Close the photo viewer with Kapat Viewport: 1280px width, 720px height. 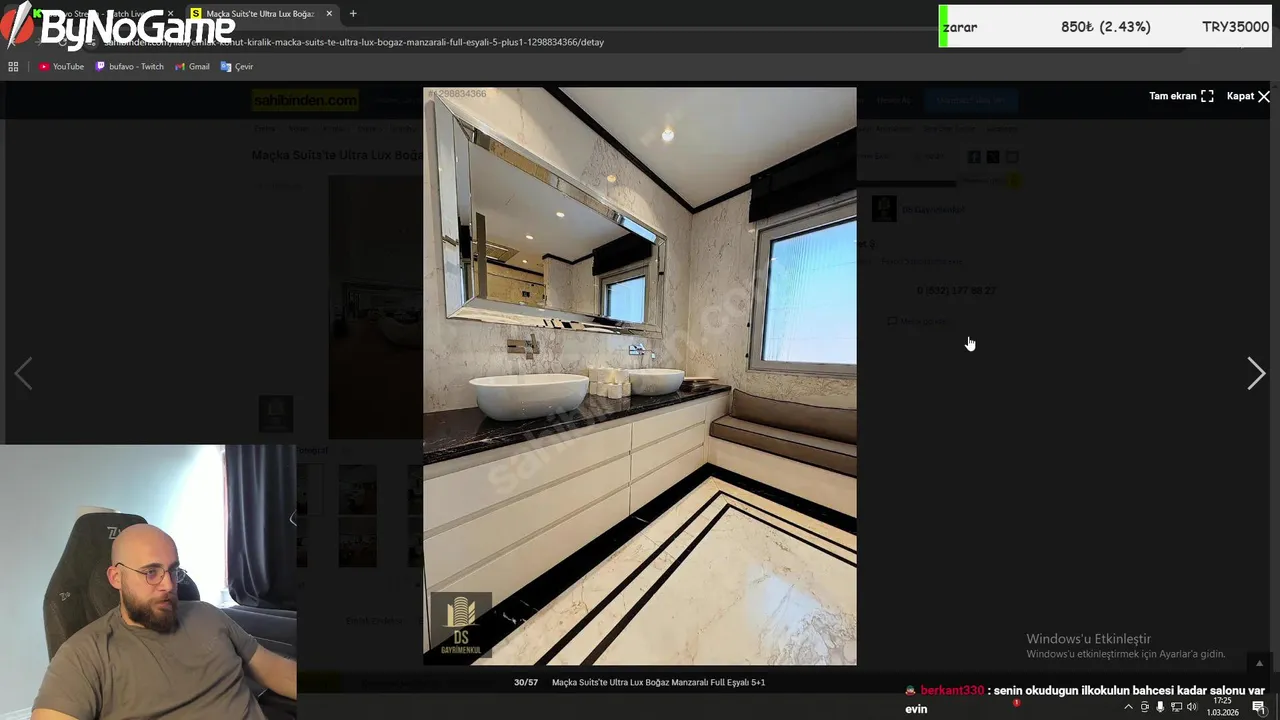click(x=1248, y=96)
